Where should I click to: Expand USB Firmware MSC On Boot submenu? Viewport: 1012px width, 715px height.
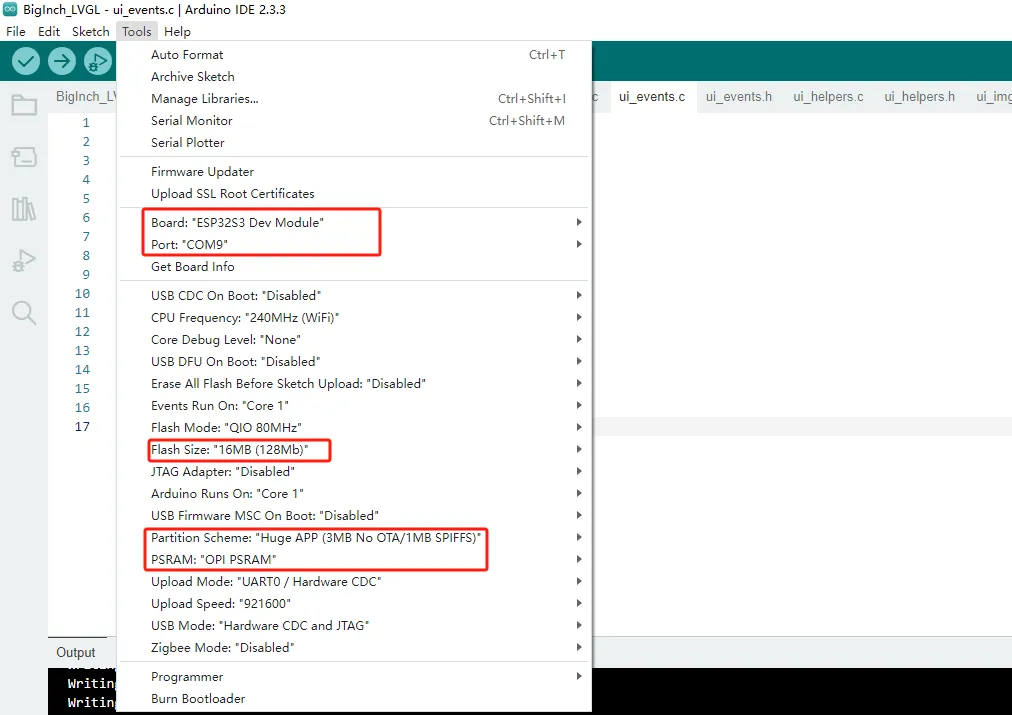(x=354, y=516)
